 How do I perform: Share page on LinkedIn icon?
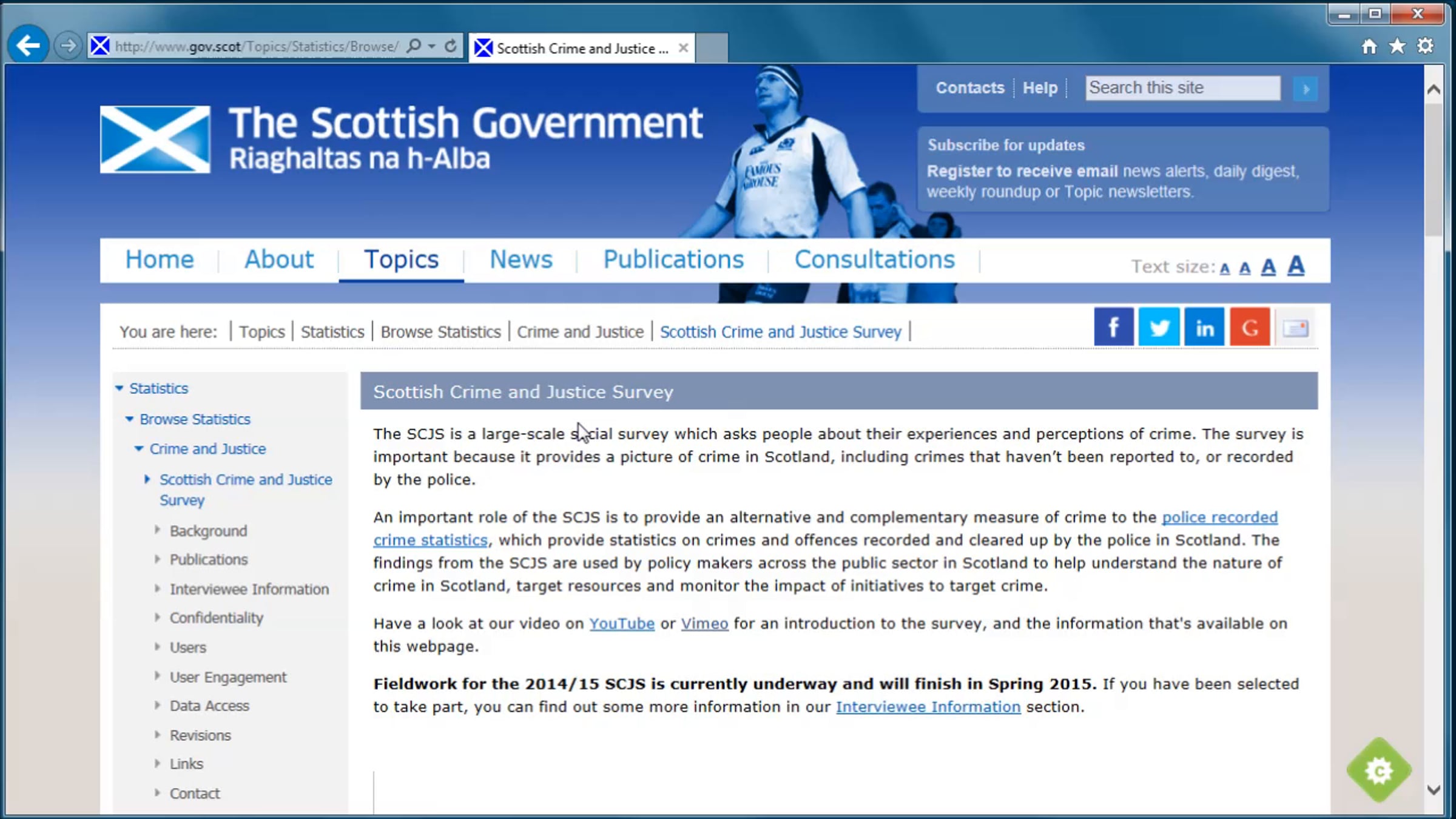point(1204,328)
